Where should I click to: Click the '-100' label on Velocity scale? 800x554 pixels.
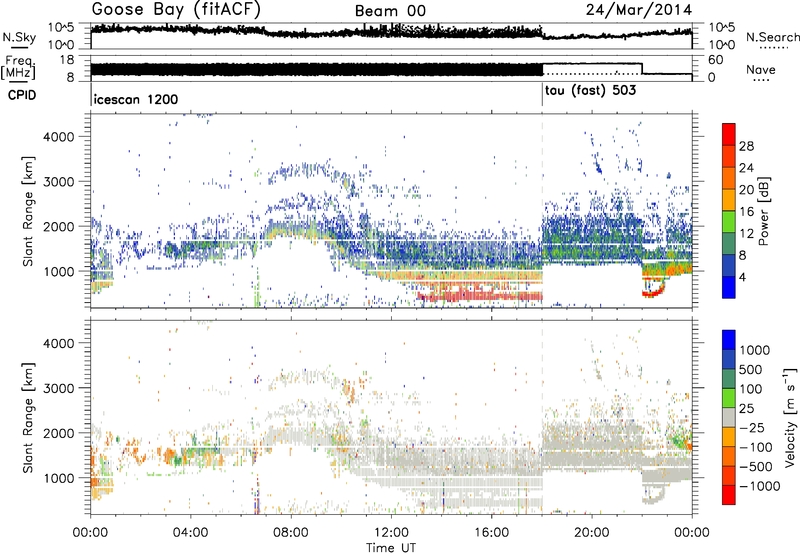(756, 447)
